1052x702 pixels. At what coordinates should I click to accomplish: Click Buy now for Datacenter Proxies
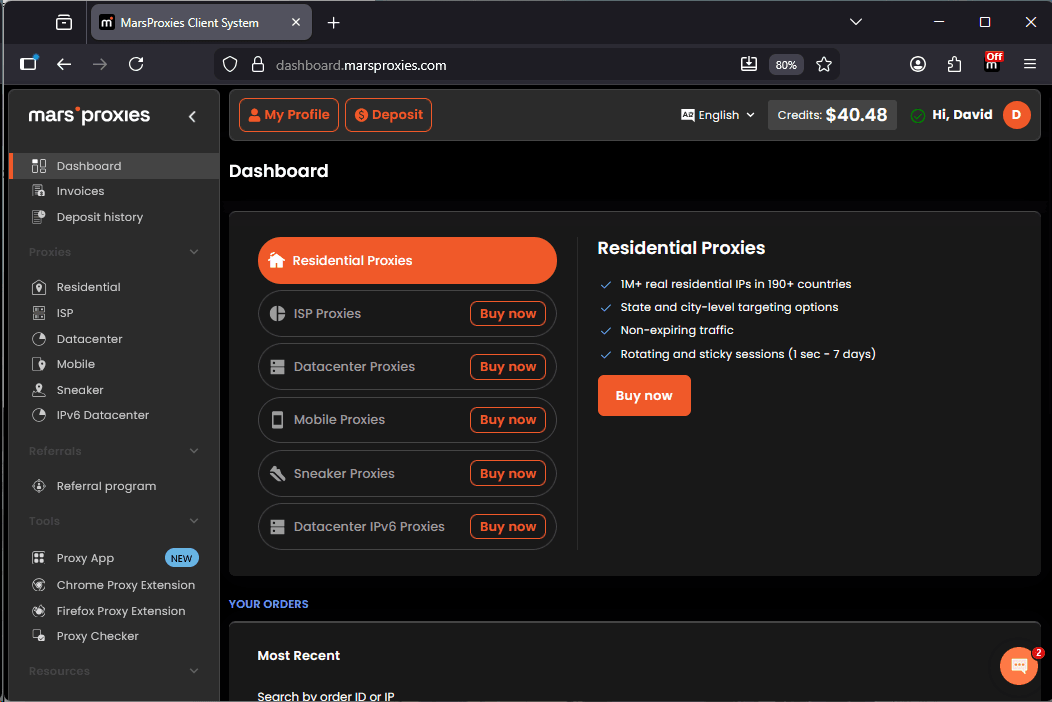tap(508, 366)
